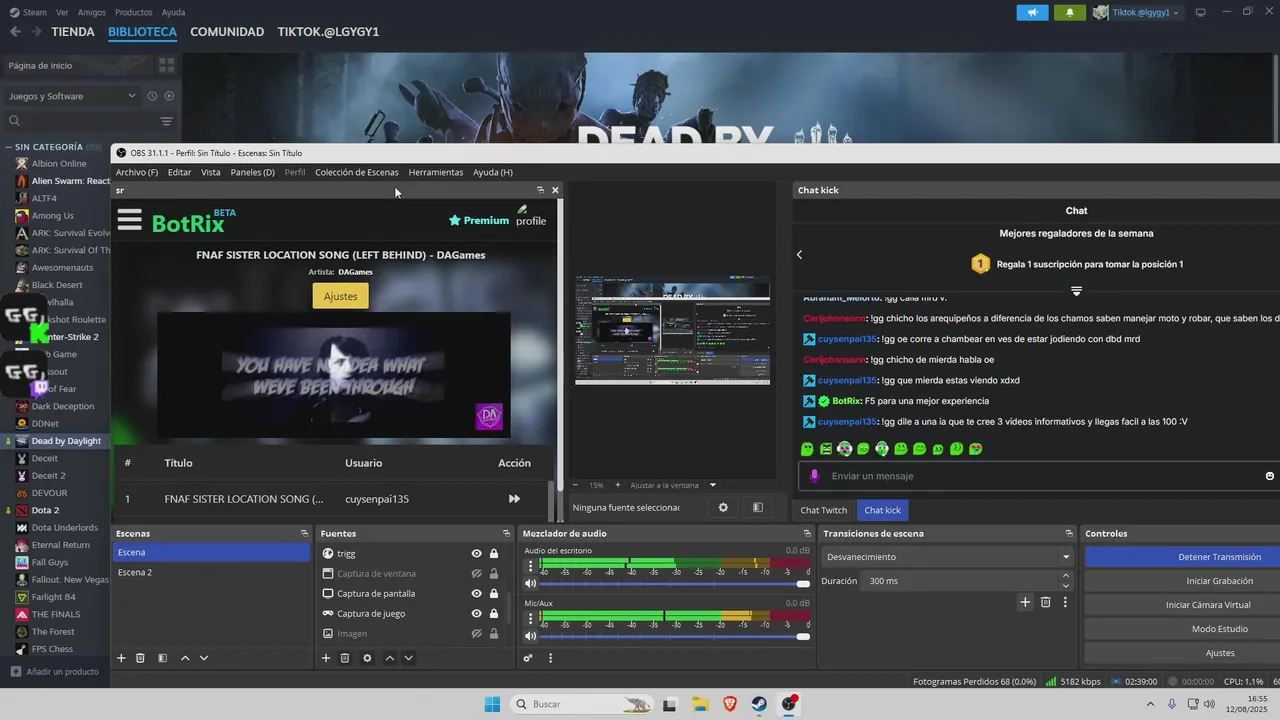Open Steam COMUNIDAD tab
The width and height of the screenshot is (1280, 720).
click(x=227, y=32)
